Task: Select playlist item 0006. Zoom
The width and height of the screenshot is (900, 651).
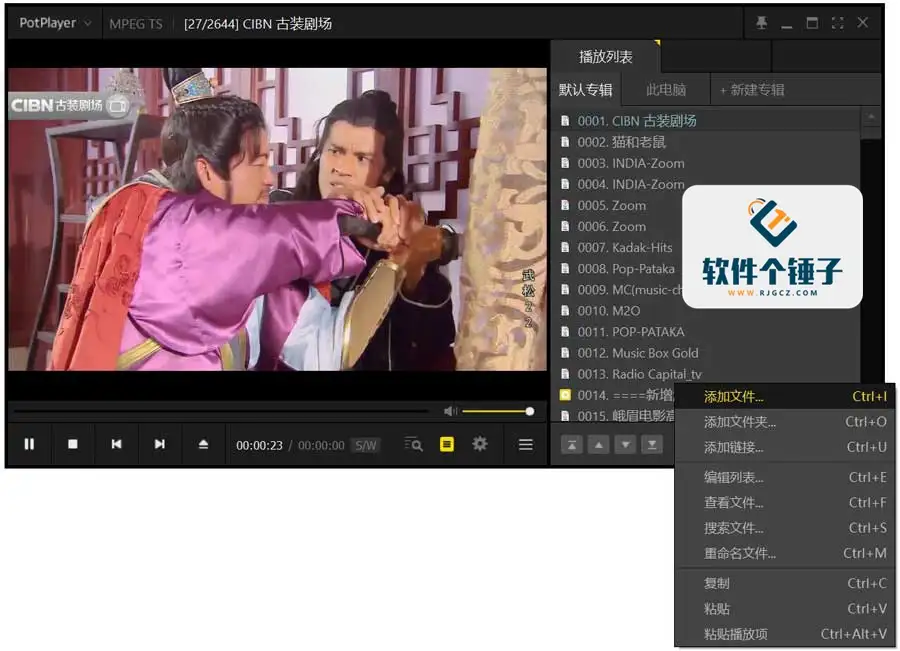Action: 618,226
